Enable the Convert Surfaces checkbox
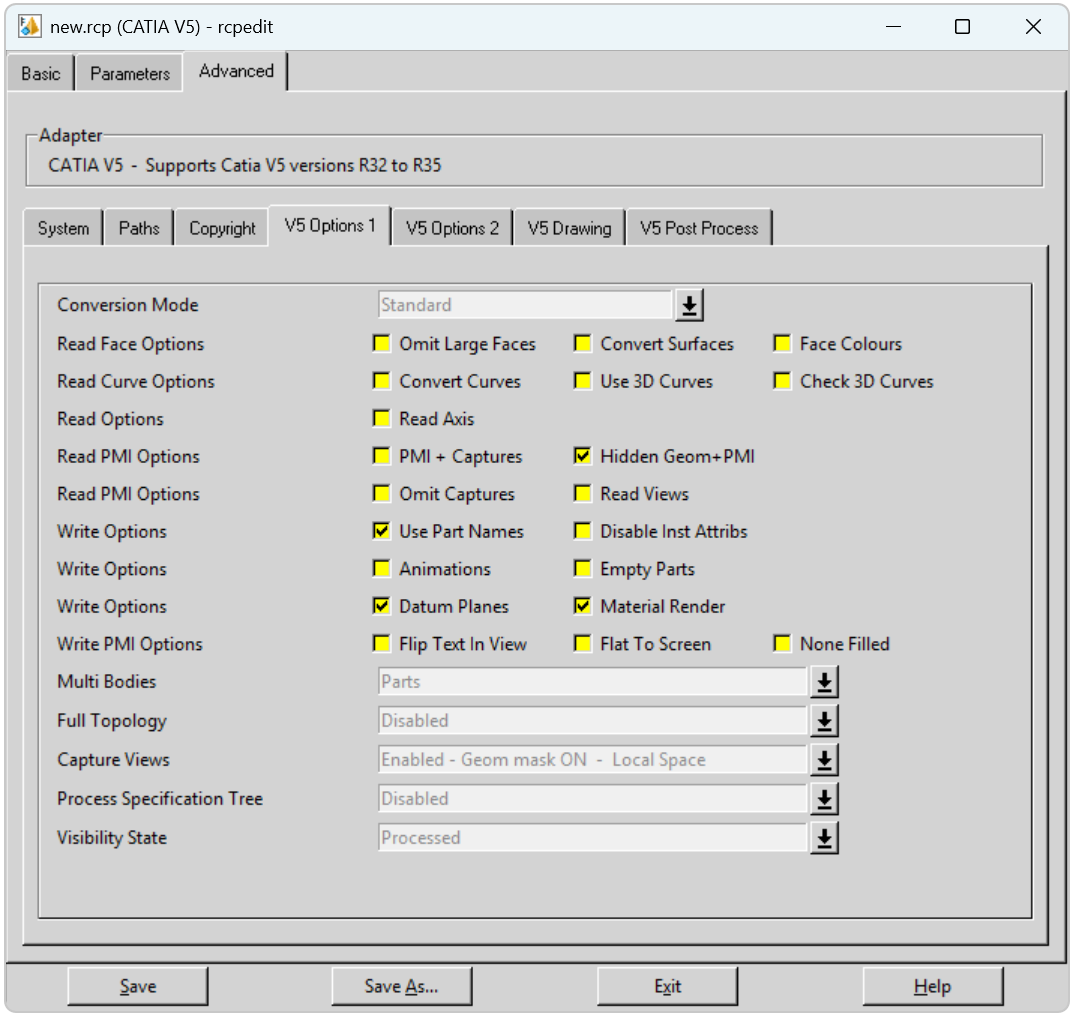Viewport: 1075px width, 1015px height. pos(582,344)
